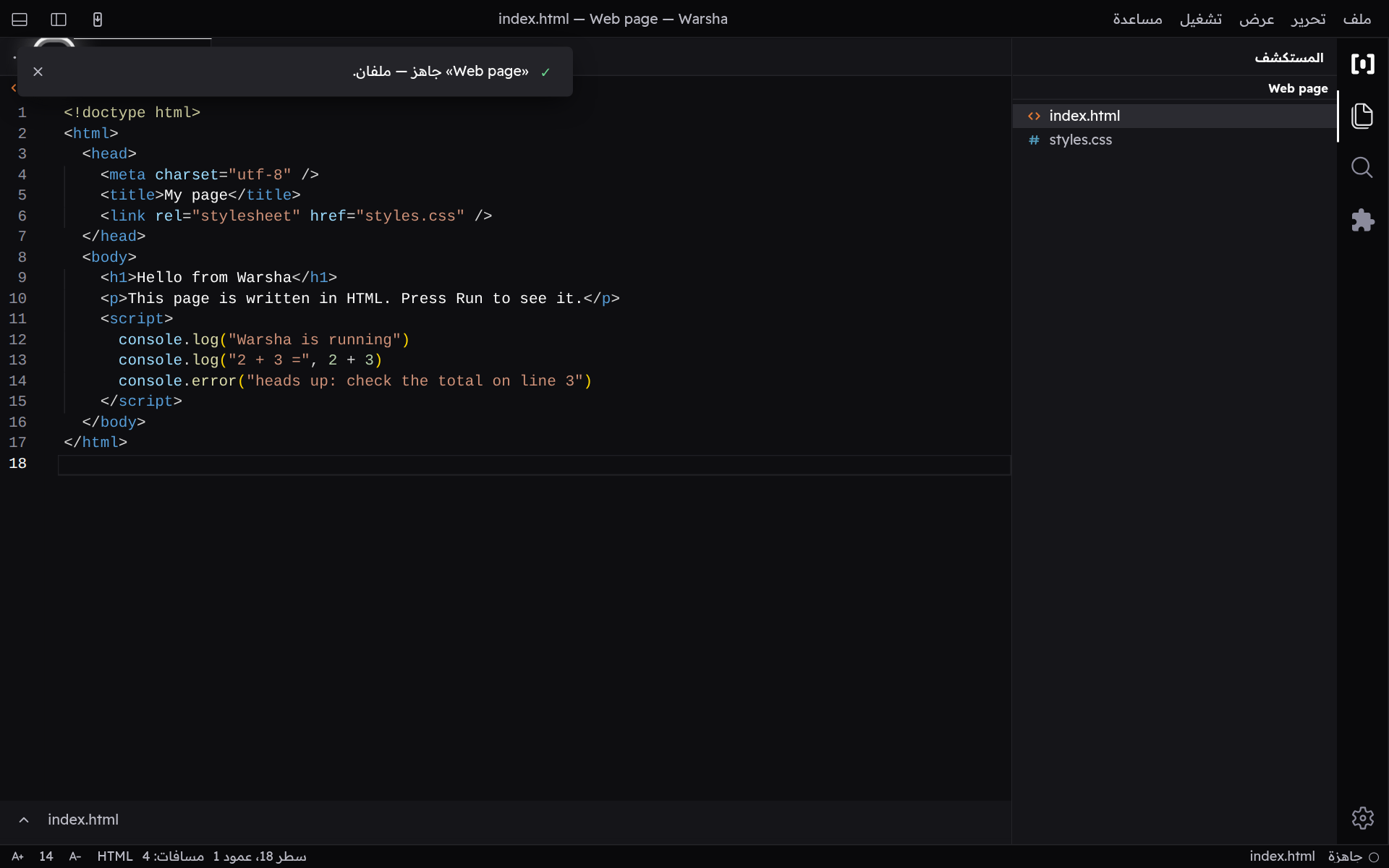Select index.html in the explorer
Screen dimensions: 1389x868
click(1175, 116)
